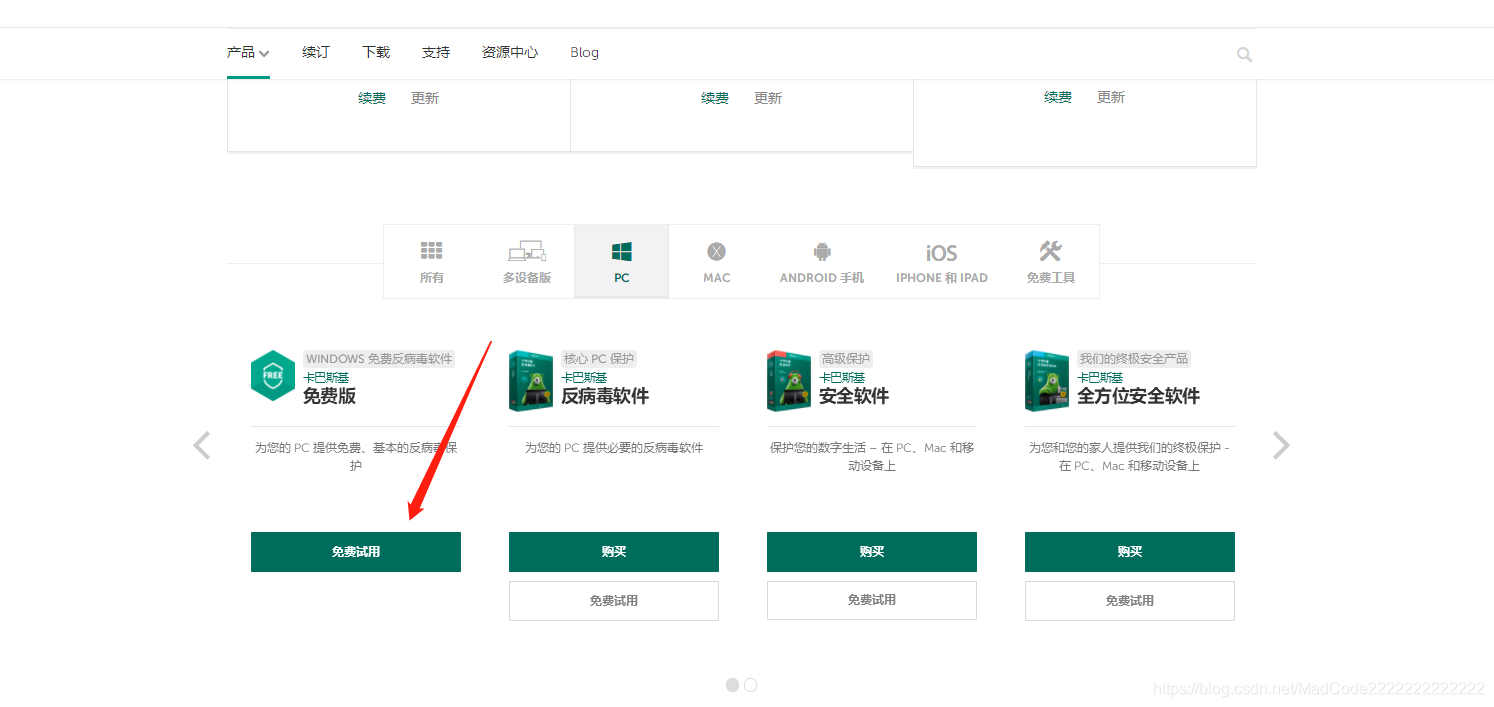This screenshot has height=707, width=1494.
Task: Click the 反病毒软件 product box image
Action: [x=531, y=381]
